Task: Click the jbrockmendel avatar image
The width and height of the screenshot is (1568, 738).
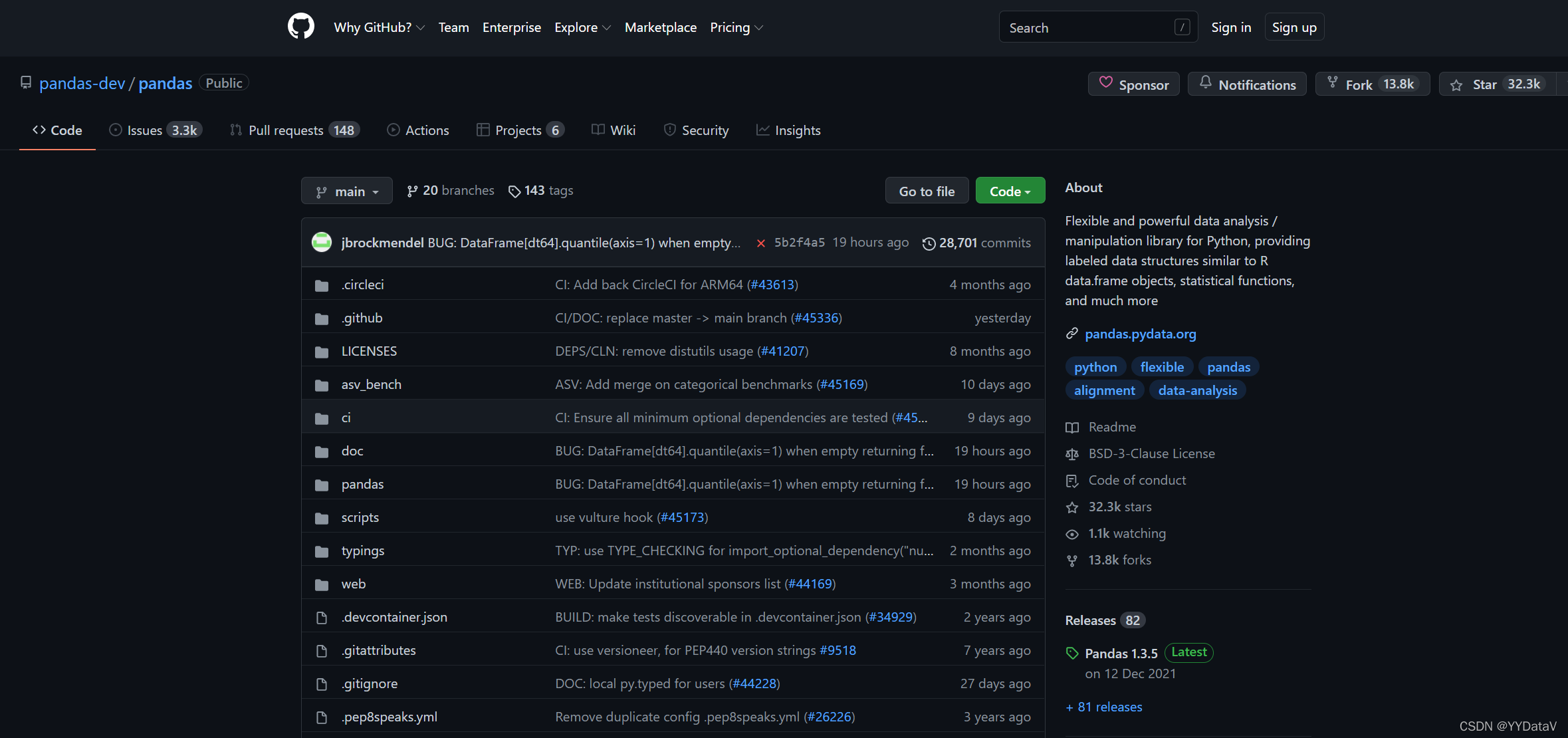Action: [x=322, y=243]
